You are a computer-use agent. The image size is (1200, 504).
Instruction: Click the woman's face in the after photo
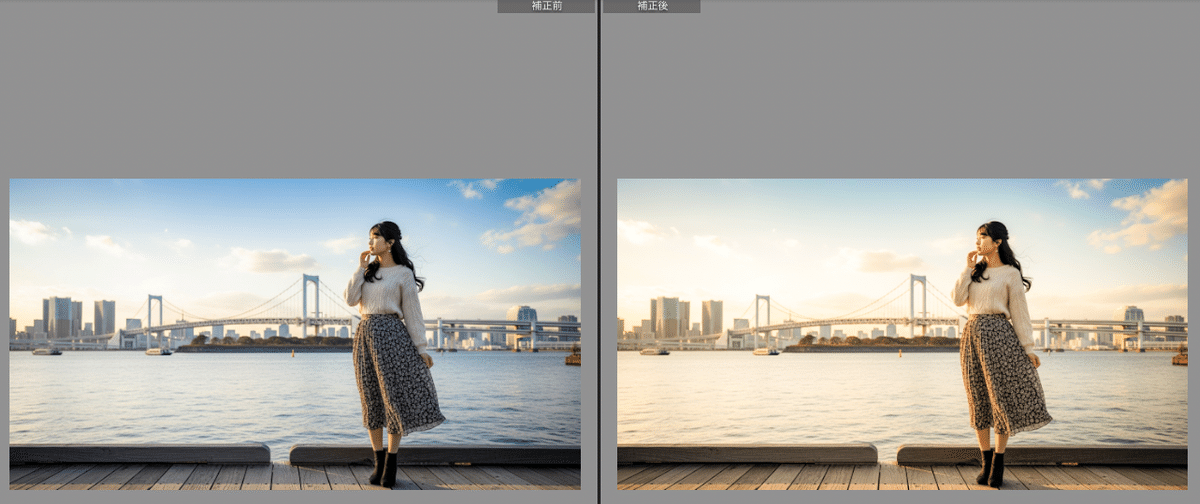tap(985, 242)
